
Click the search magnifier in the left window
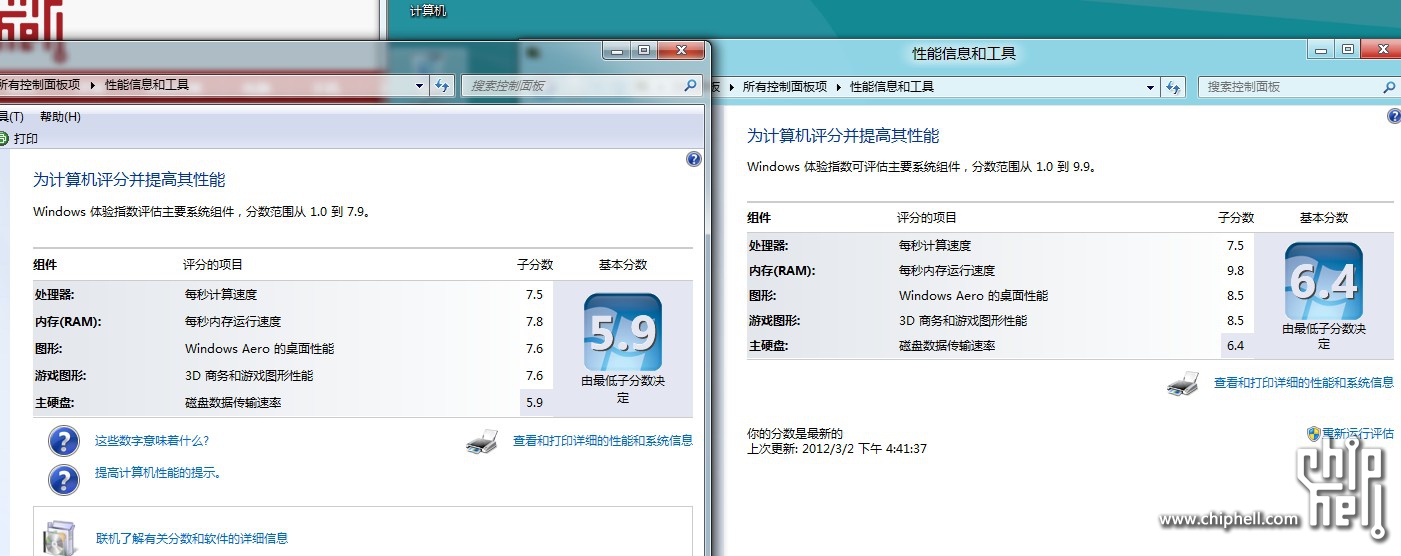click(690, 86)
